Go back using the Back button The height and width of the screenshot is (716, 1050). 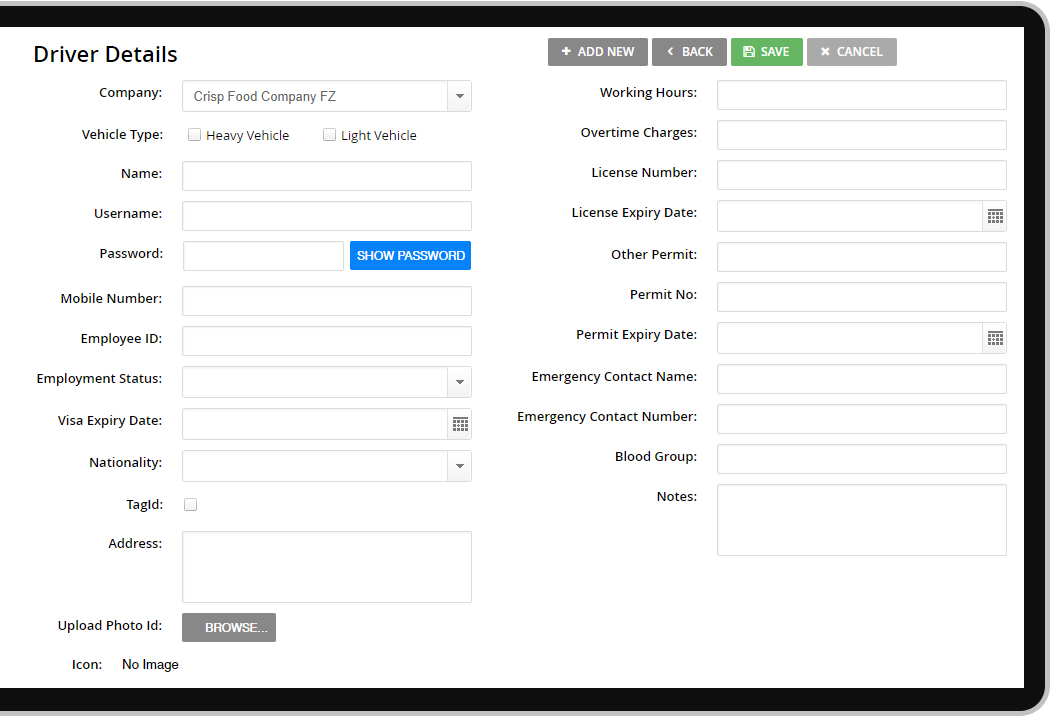point(689,52)
